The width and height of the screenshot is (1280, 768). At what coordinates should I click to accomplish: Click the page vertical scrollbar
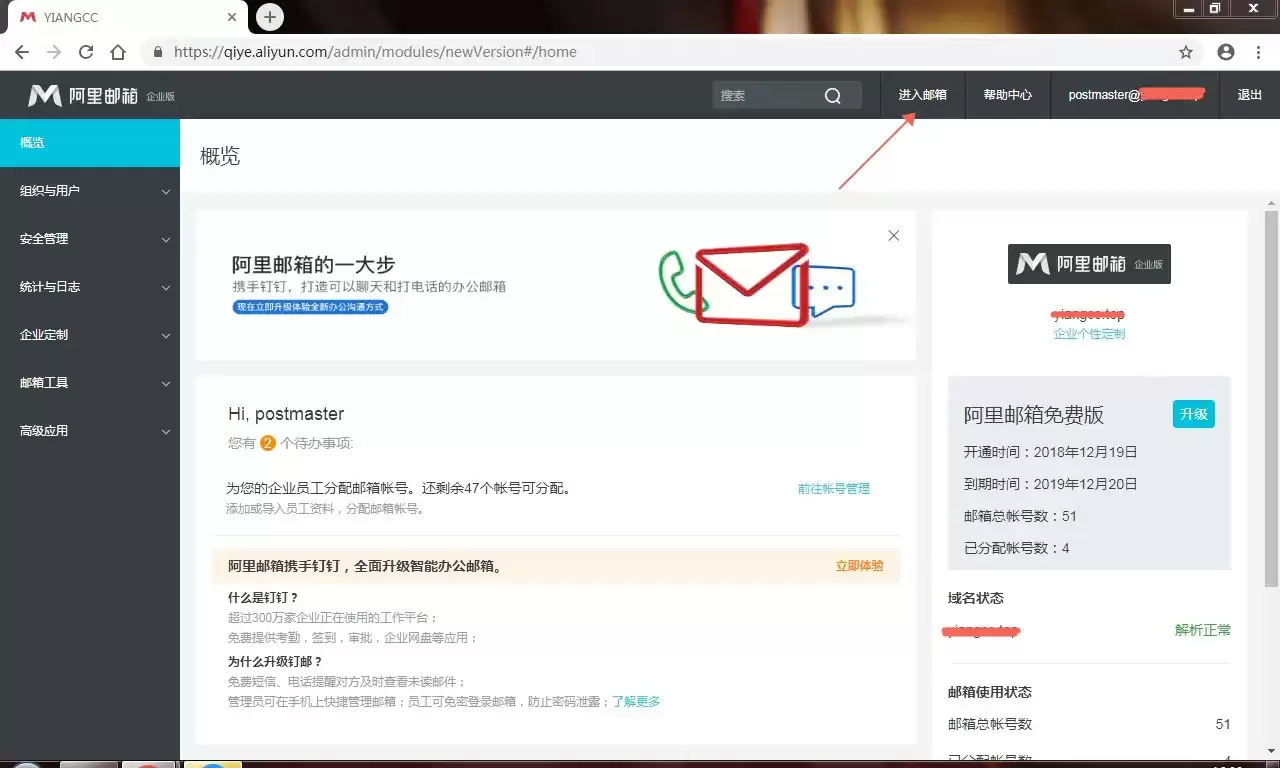point(1272,398)
